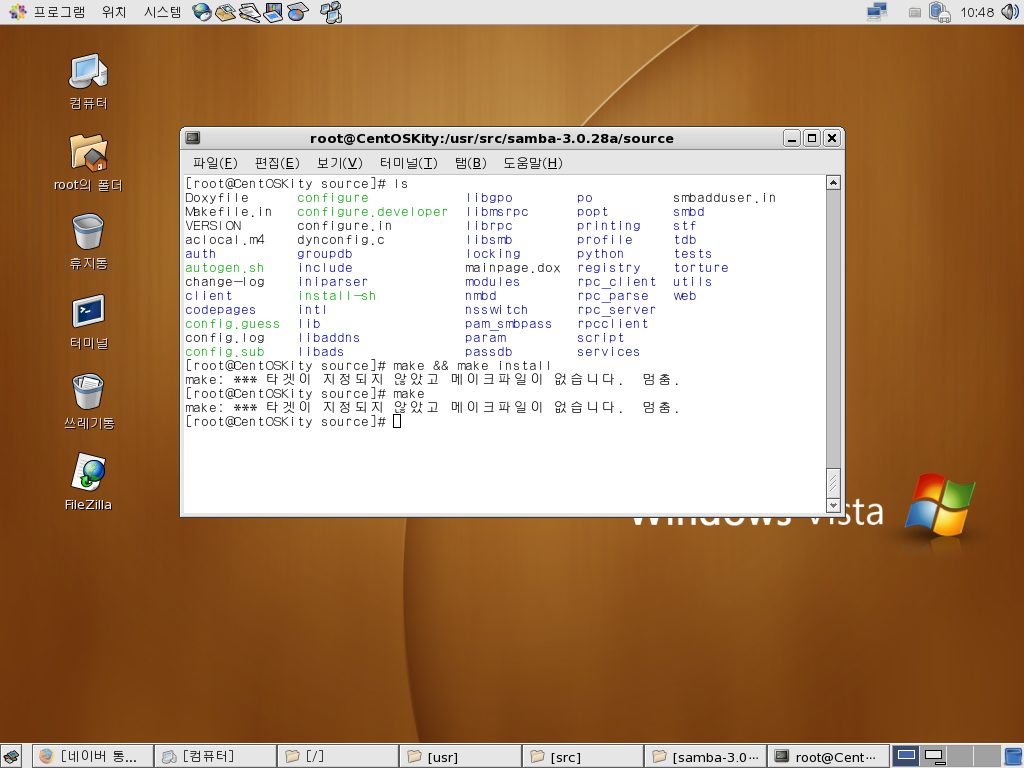This screenshot has height=768, width=1024.
Task: Open the terminal 보기(V) menu
Action: coord(340,163)
